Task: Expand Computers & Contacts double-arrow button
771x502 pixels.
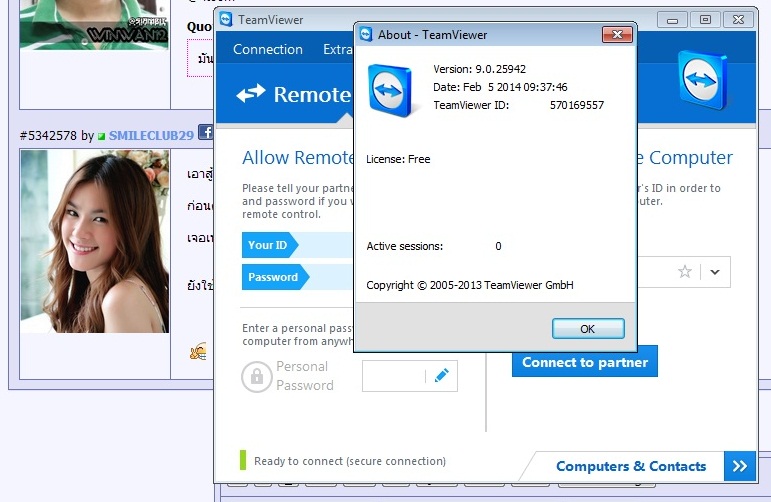Action: point(740,466)
